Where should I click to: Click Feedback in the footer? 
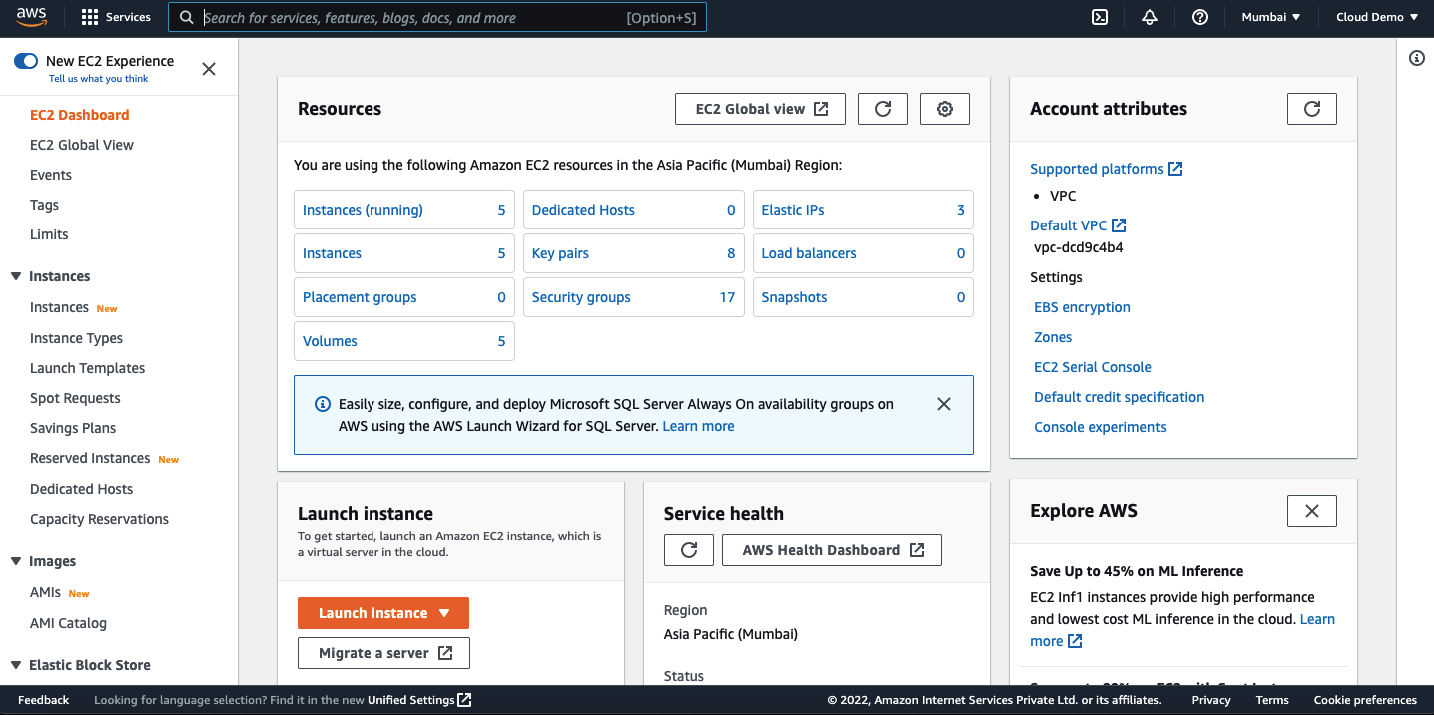point(44,700)
